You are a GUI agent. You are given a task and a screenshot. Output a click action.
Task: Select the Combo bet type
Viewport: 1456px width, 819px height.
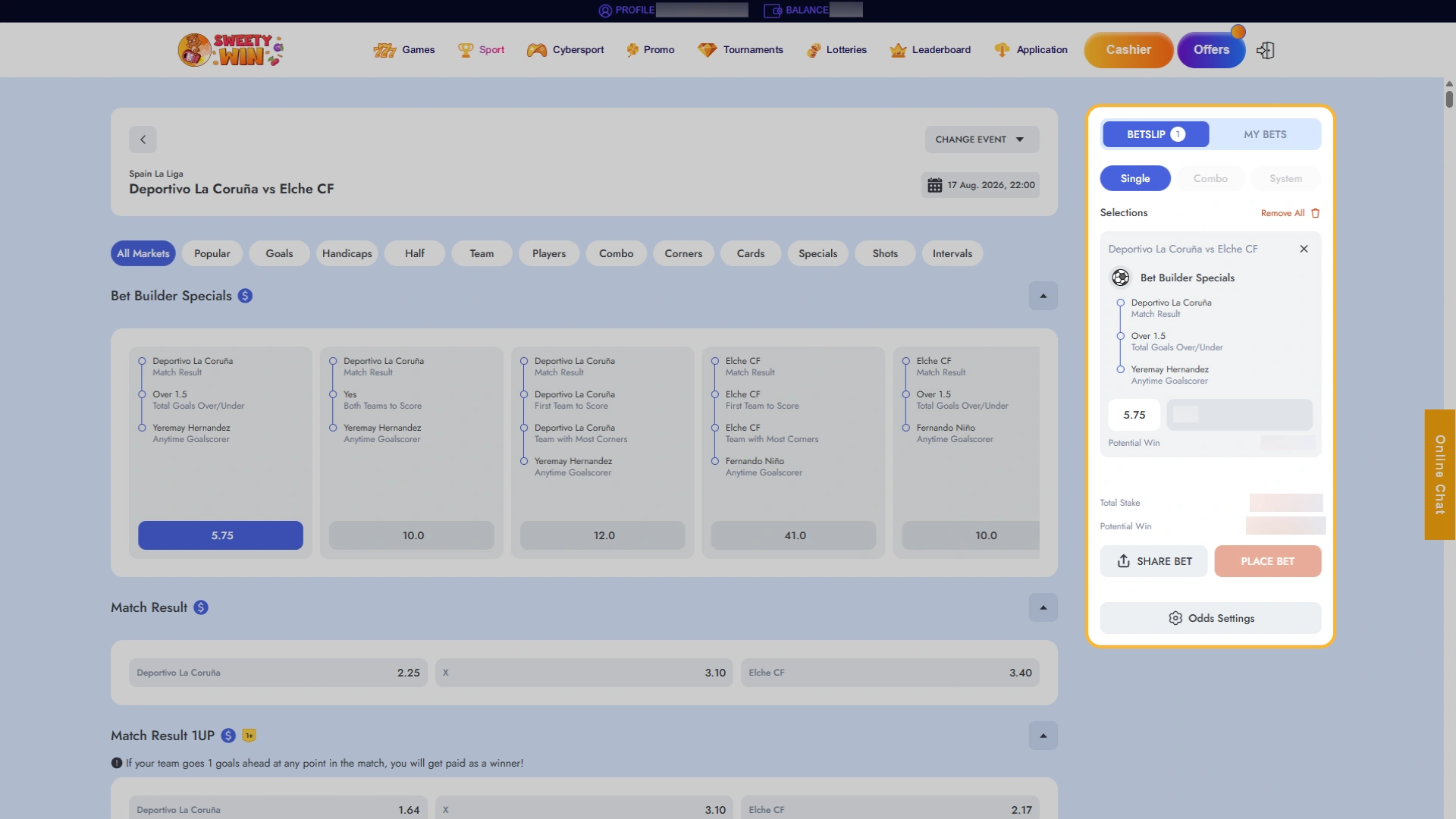[1210, 178]
